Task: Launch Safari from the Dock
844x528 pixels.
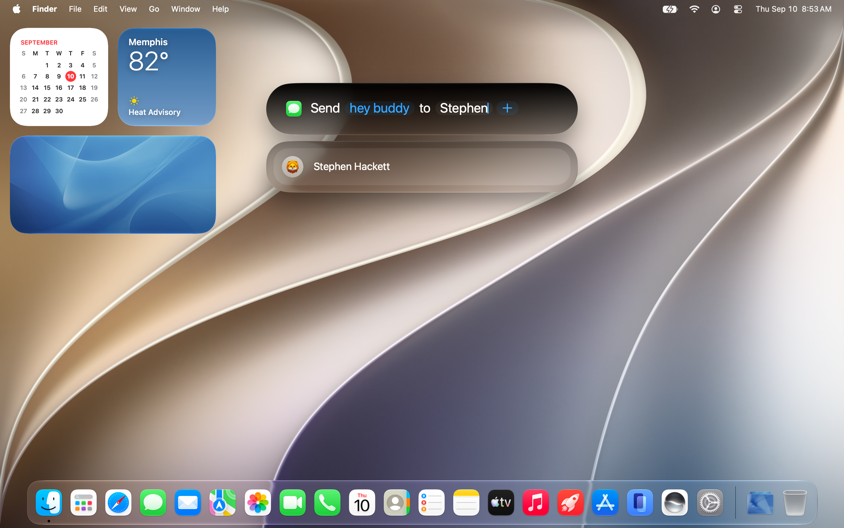Action: pyautogui.click(x=118, y=503)
